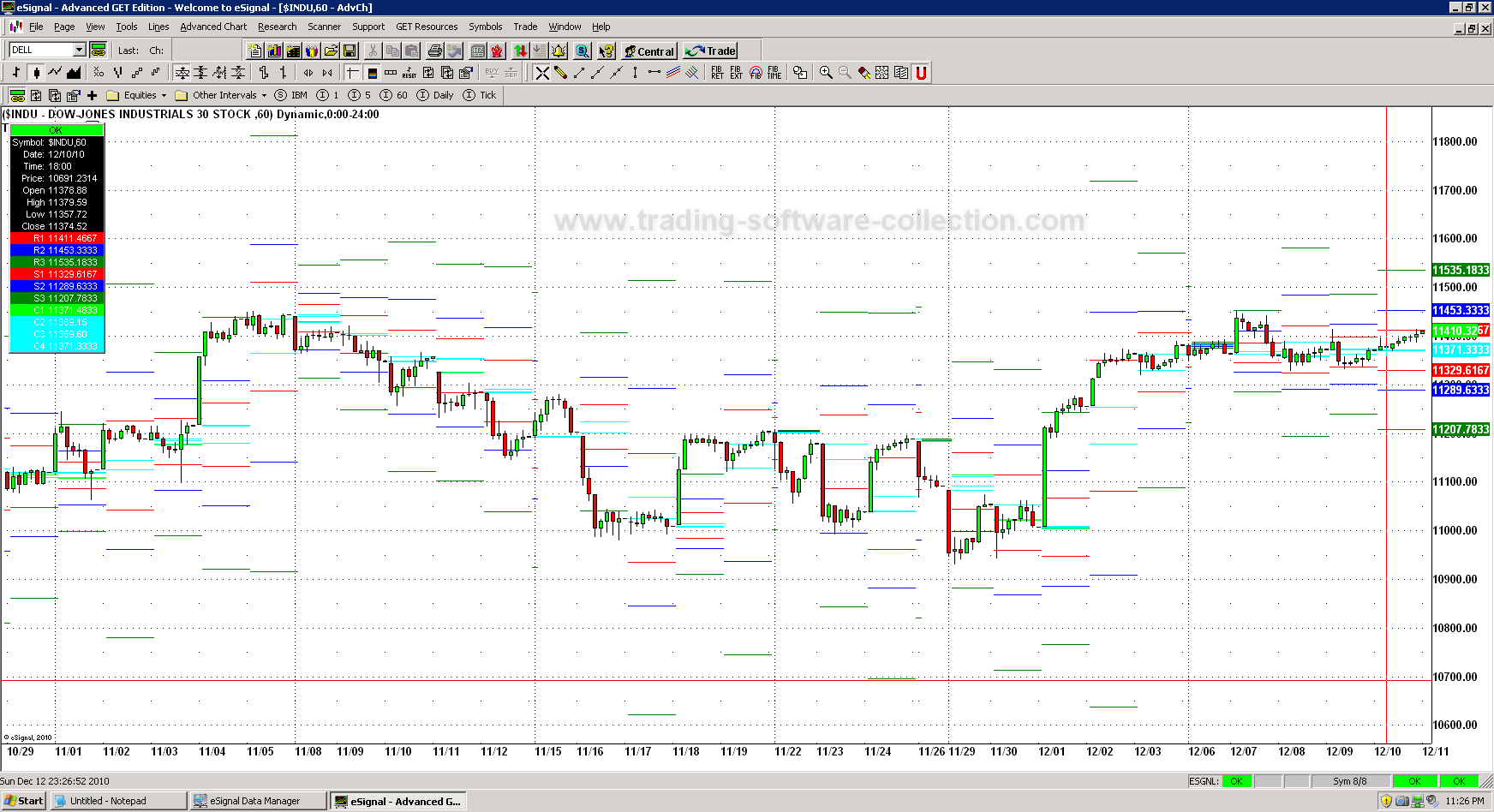Open the GET Resources menu
Screen dimensions: 1494x812
(427, 27)
